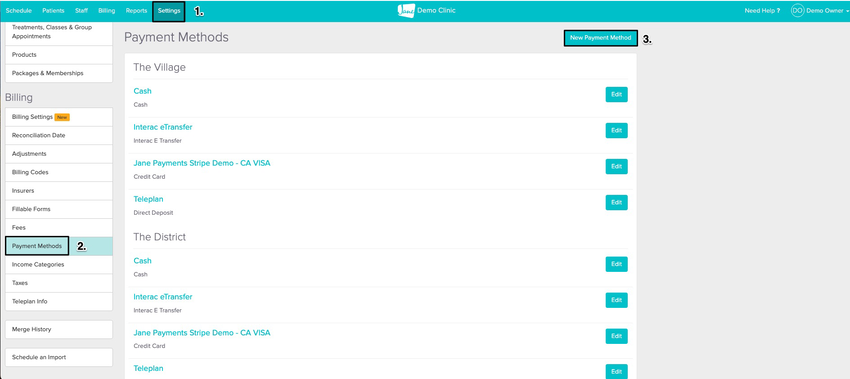Viewport: 850px width, 379px height.
Task: Open Cash link under The Village
Action: tap(142, 91)
